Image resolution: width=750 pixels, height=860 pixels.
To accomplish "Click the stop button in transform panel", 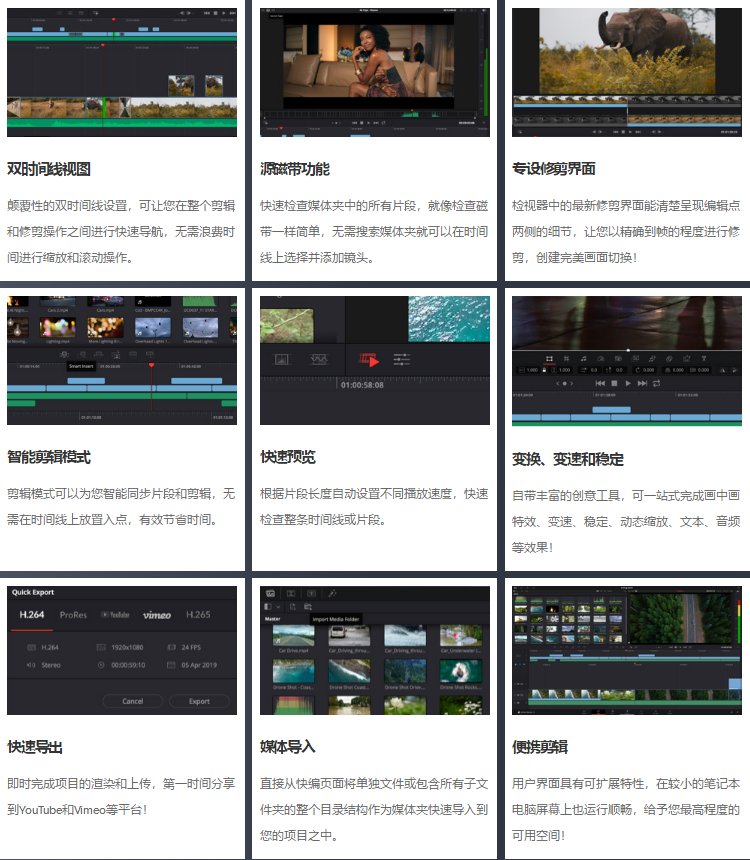I will (613, 383).
